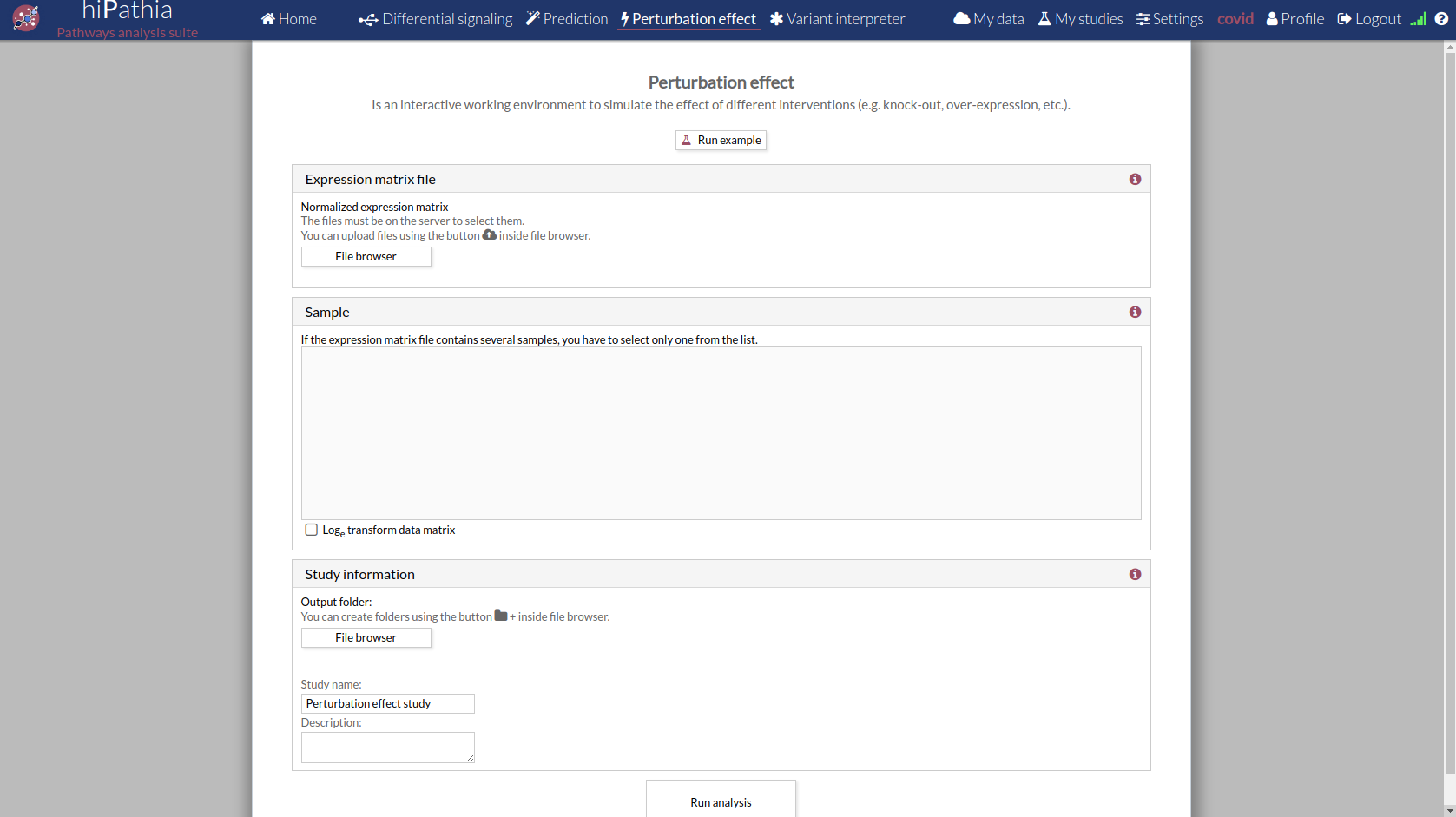Open My data cloud icon
This screenshot has width=1456, height=817.
(961, 19)
